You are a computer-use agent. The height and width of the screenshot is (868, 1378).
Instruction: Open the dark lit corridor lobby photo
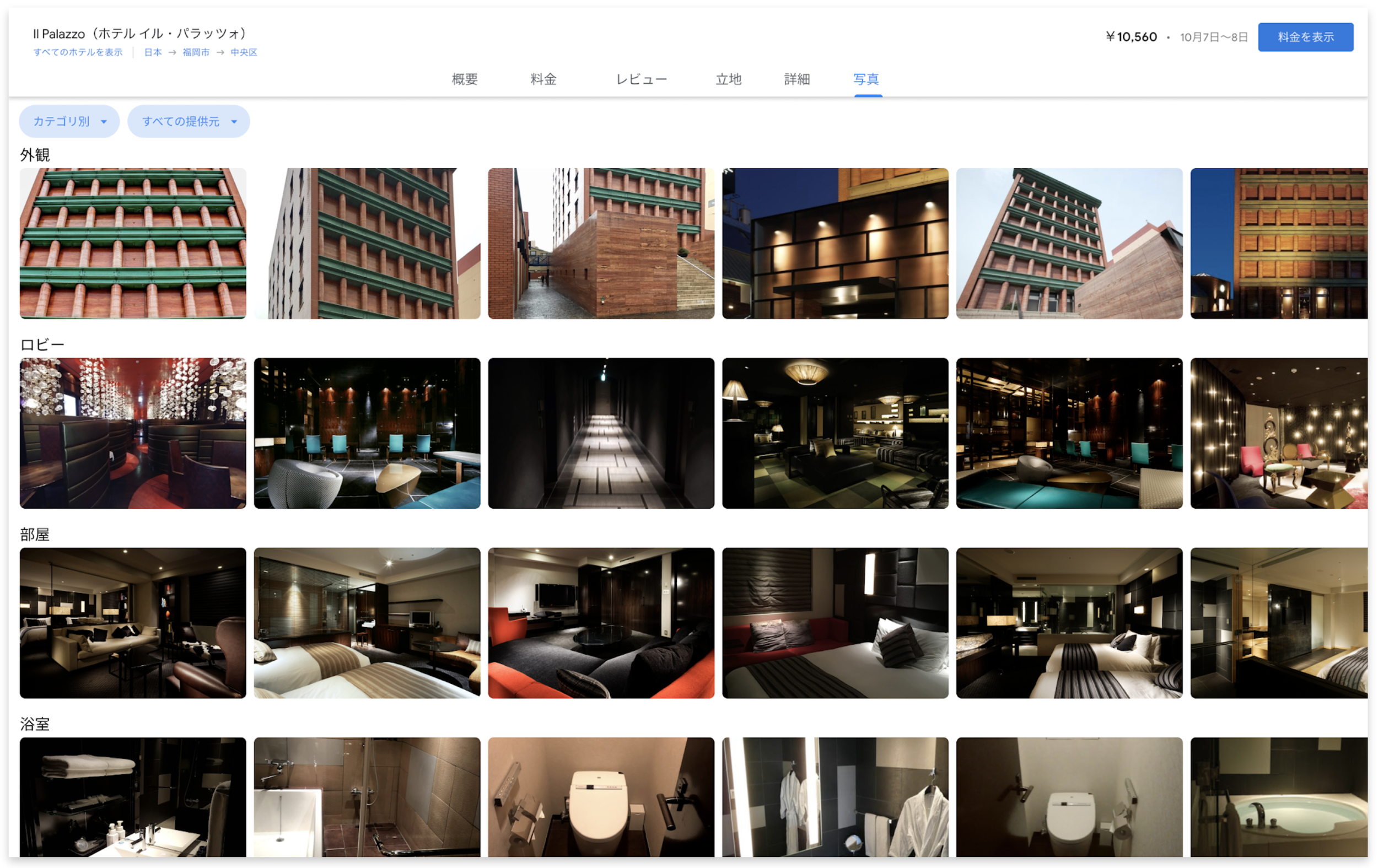[601, 433]
